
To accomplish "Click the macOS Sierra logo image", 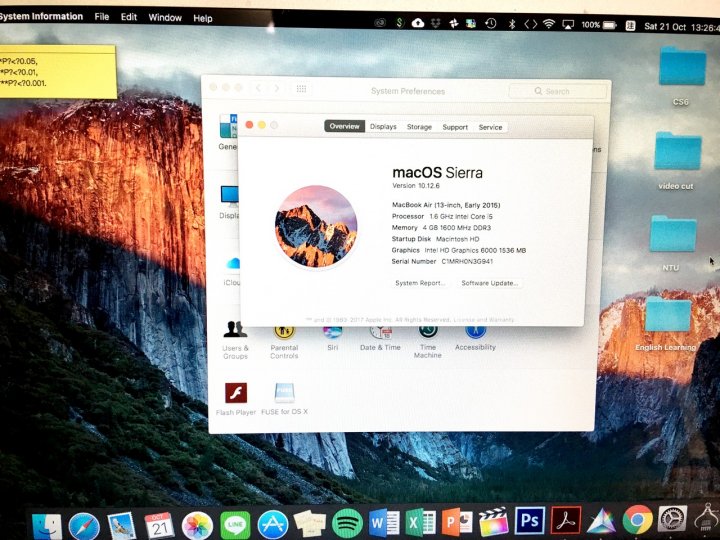I will (x=316, y=226).
